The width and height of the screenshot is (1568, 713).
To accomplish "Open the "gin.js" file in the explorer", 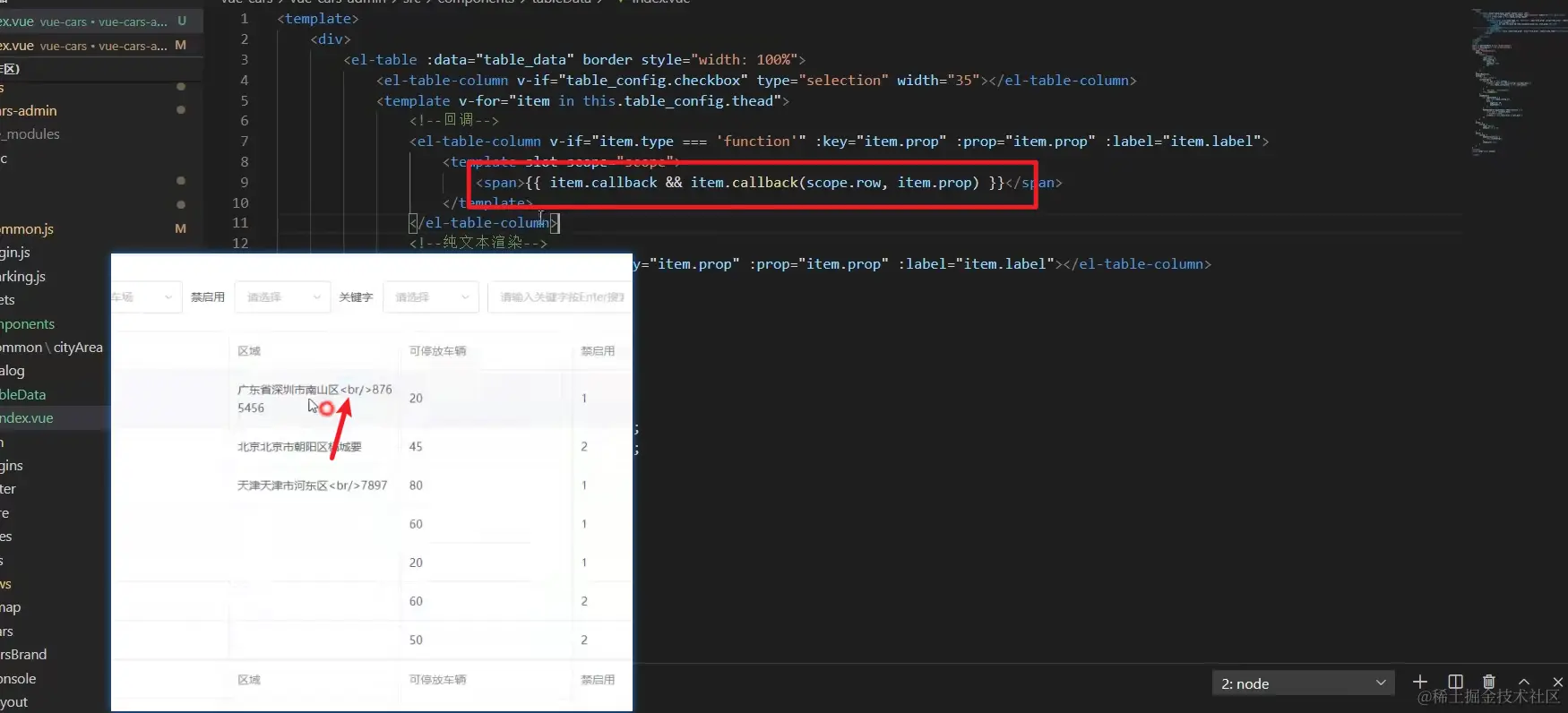I will [x=15, y=253].
